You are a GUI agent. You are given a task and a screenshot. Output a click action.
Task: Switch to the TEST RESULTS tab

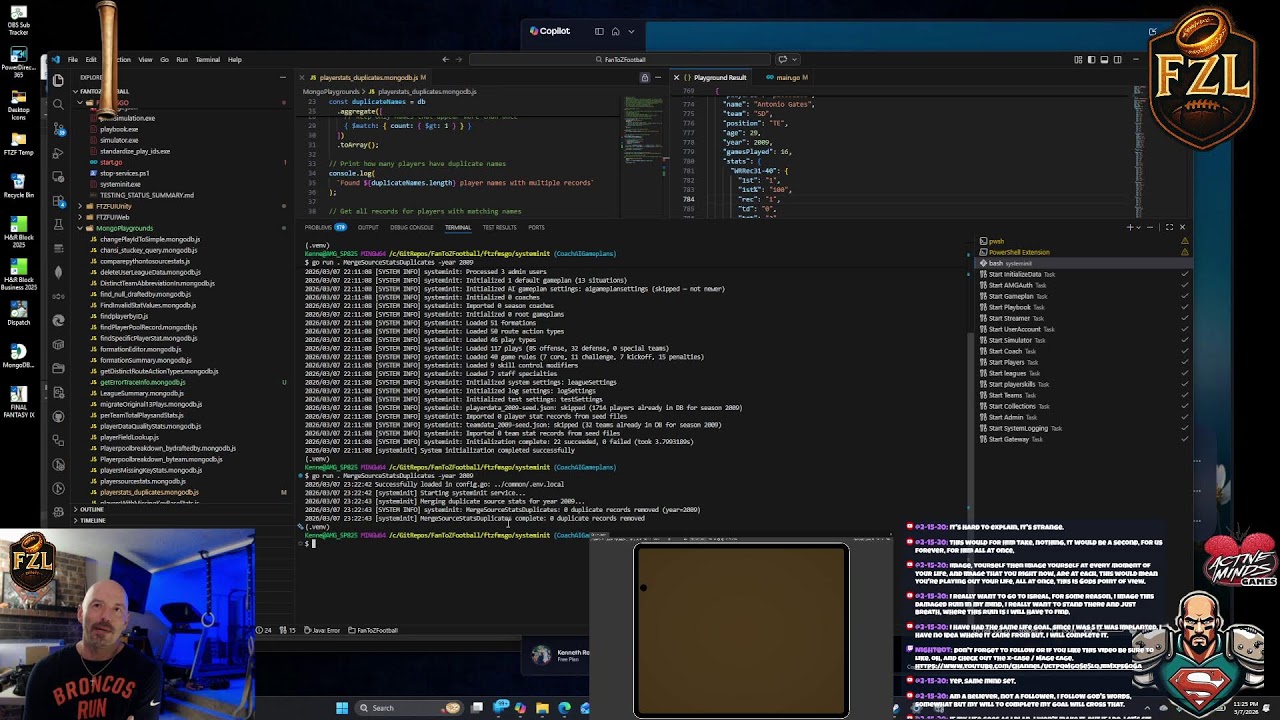[499, 227]
